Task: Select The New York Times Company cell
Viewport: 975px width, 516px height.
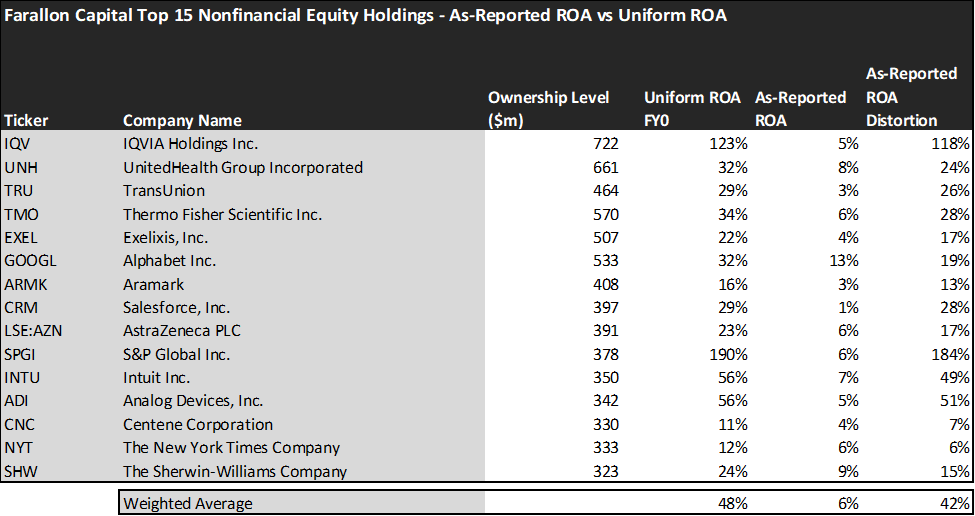Action: click(x=231, y=448)
